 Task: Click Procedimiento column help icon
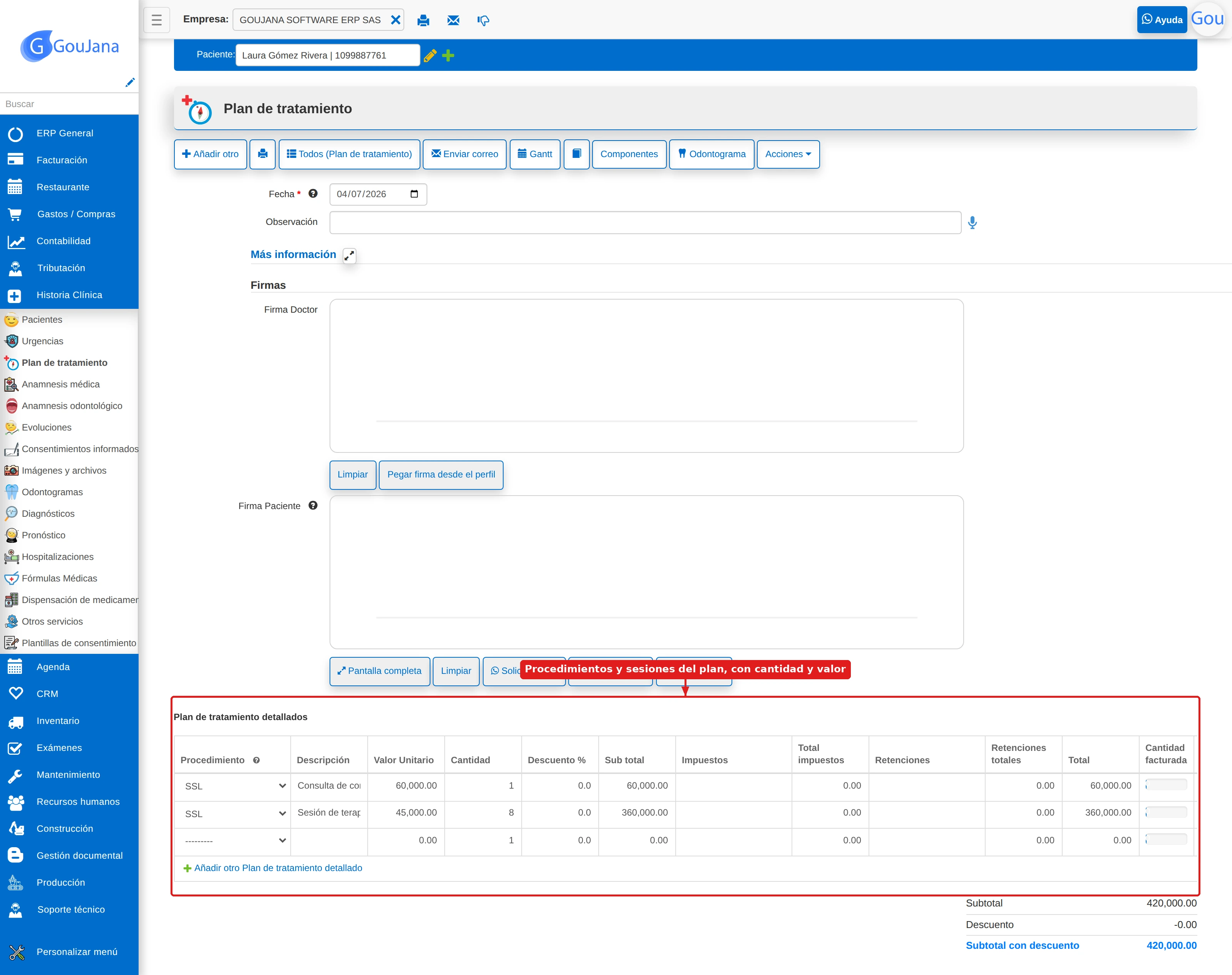(x=256, y=760)
